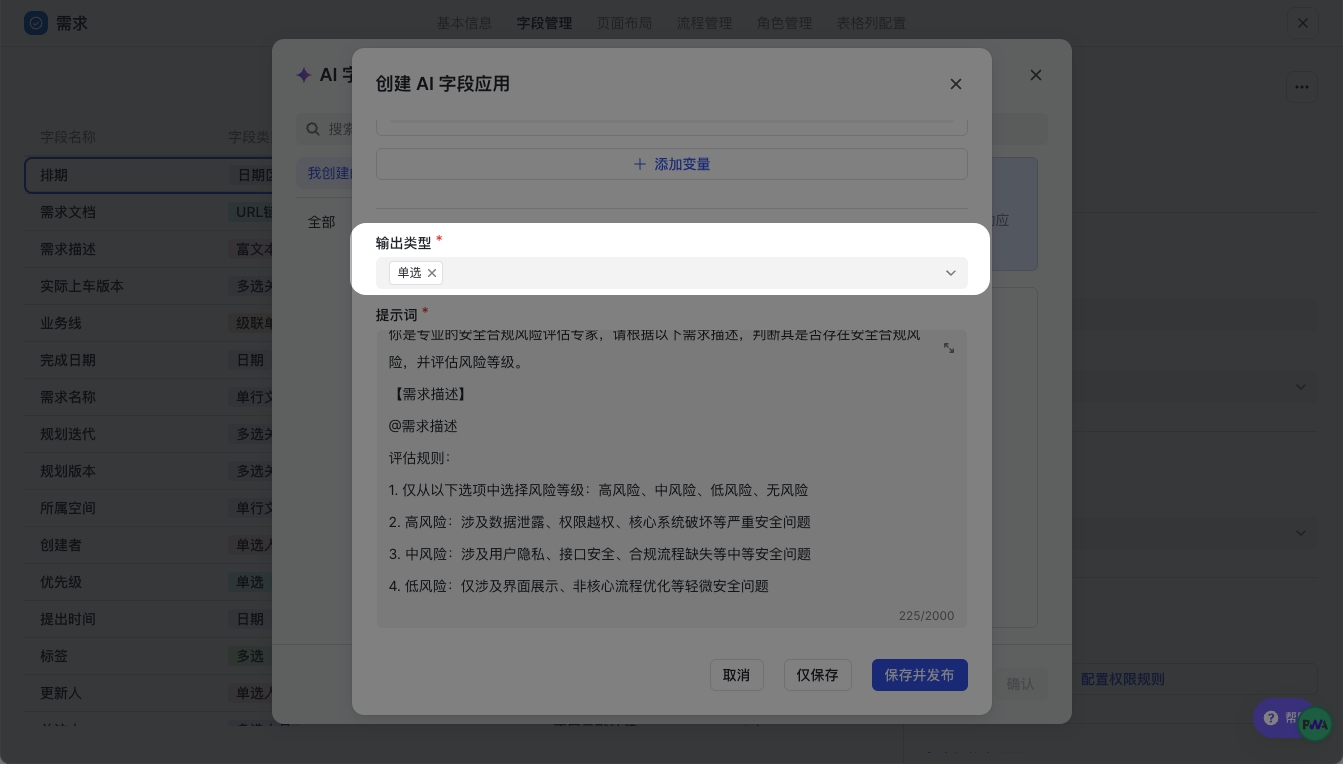This screenshot has width=1343, height=764.
Task: Switch to the 角色管理 tab
Action: 784,23
